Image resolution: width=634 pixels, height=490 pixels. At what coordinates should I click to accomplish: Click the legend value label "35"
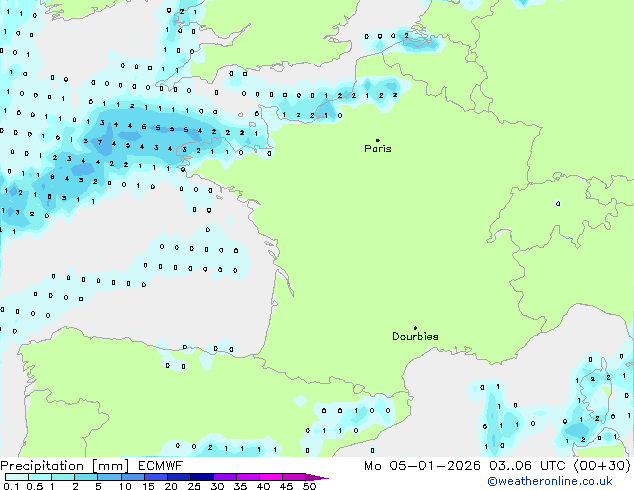pos(240,486)
